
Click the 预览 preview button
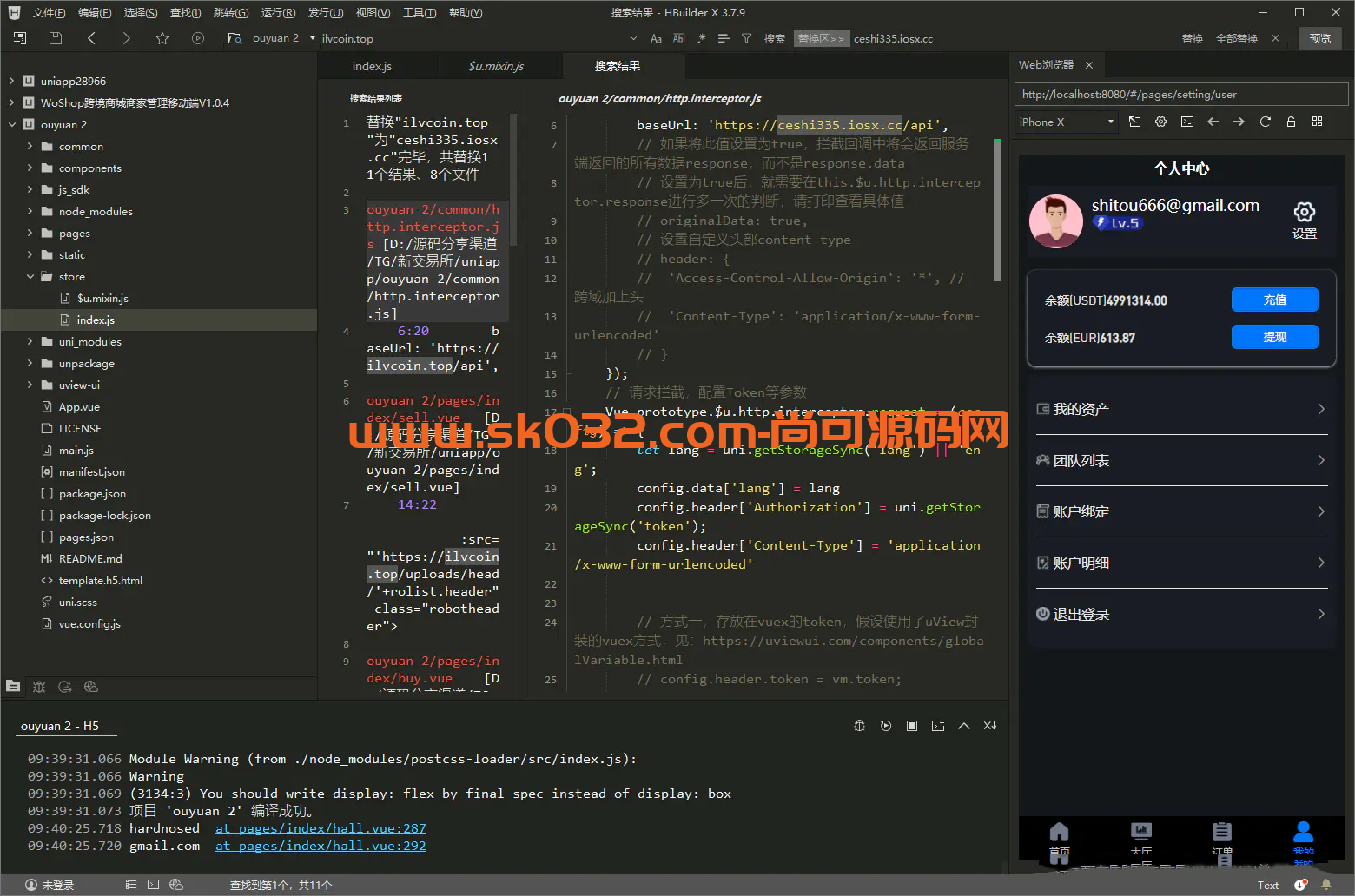pos(1320,38)
